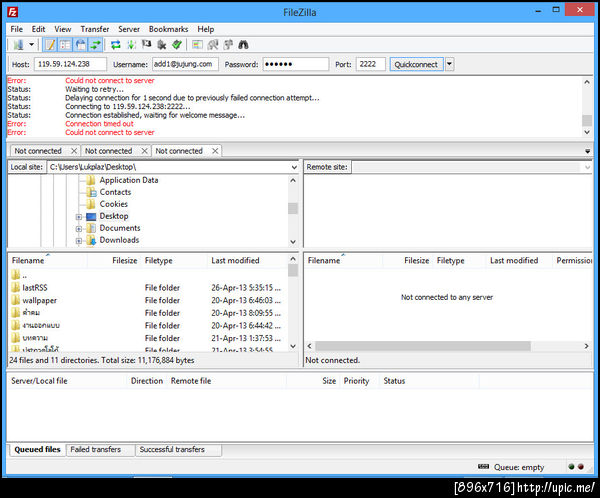The image size is (600, 498).
Task: Select the lastRSS folder
Action: tap(34, 287)
